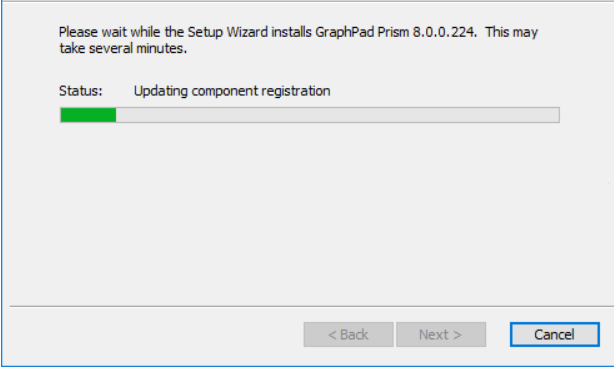Click the "take several minutes." text line
The width and height of the screenshot is (614, 368).
[123, 49]
